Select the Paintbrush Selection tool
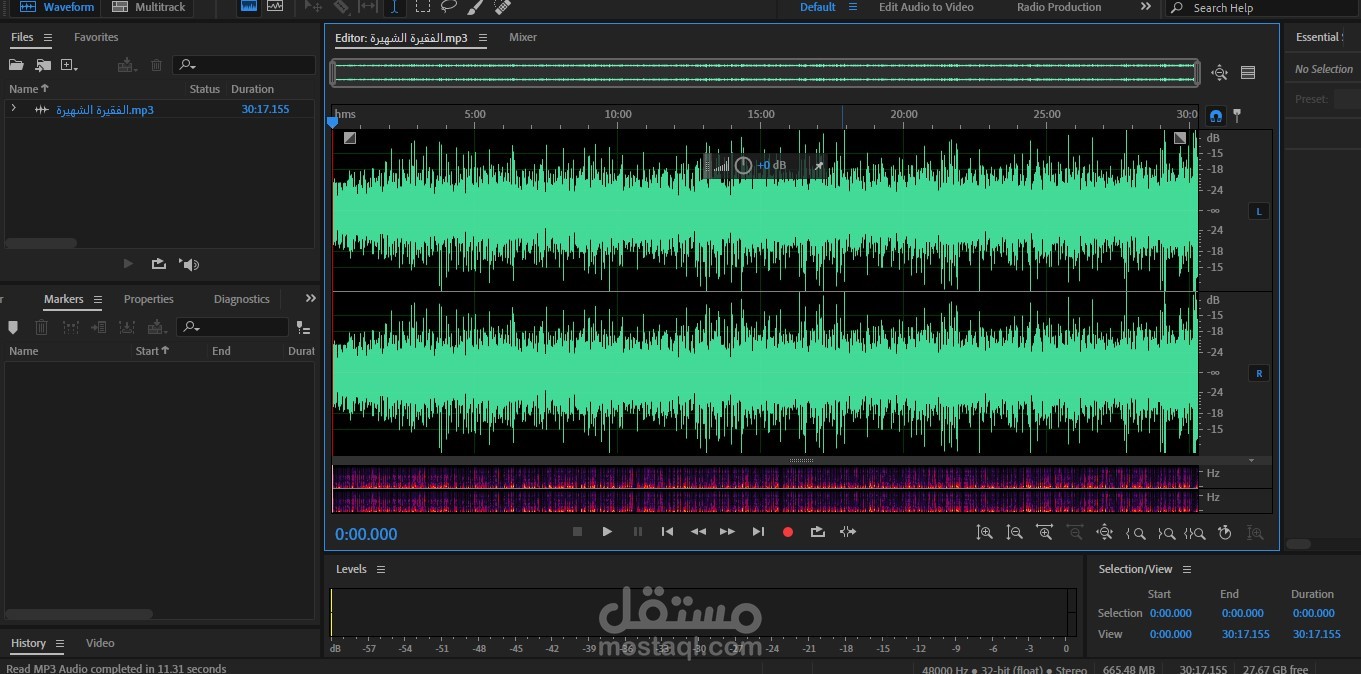Screen dimensions: 1361x674 pos(476,7)
